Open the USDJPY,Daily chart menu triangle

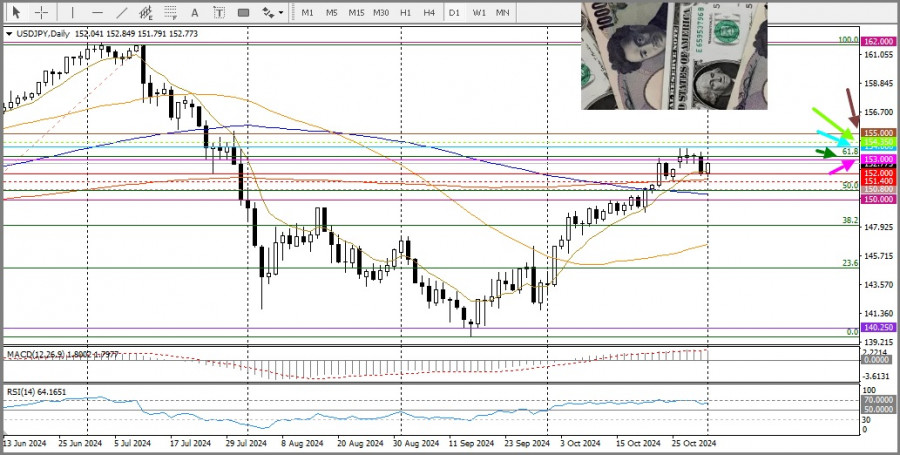(9, 34)
